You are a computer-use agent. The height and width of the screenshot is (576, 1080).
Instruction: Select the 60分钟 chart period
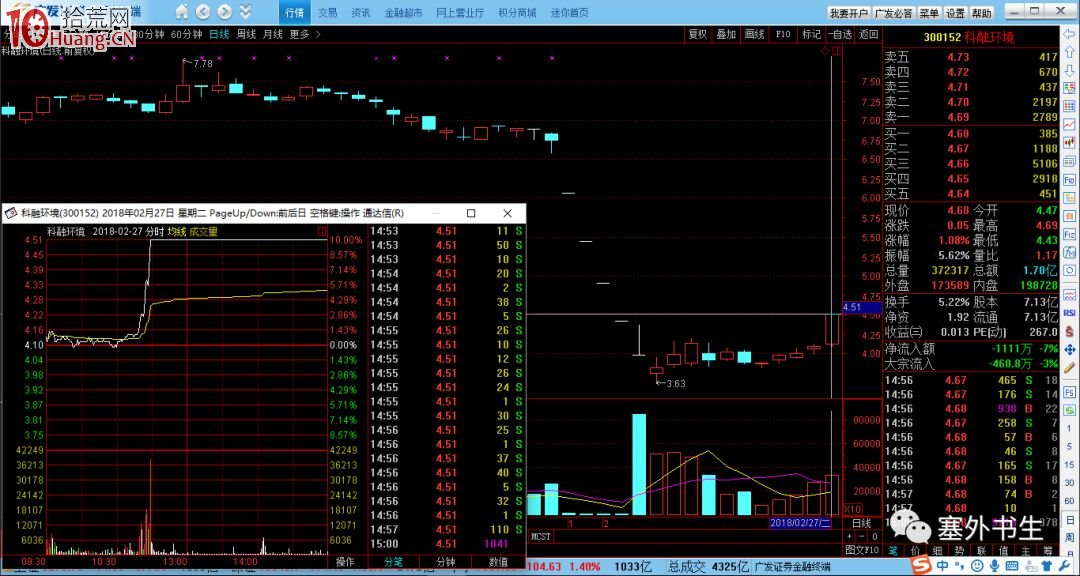pos(186,34)
